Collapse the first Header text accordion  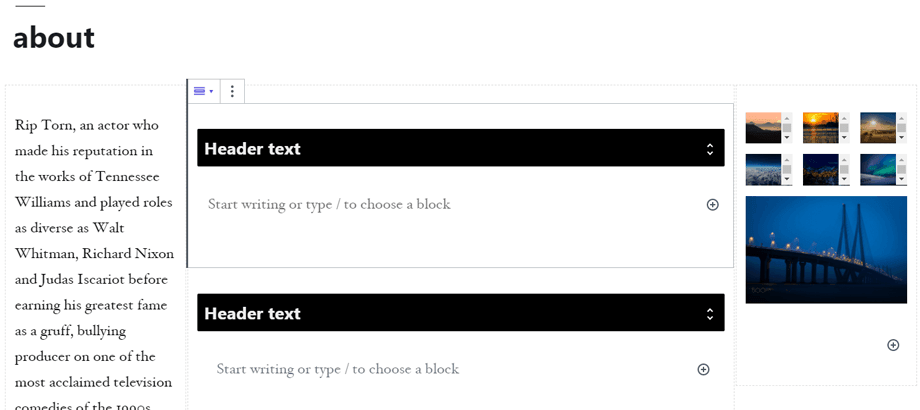pyautogui.click(x=709, y=149)
